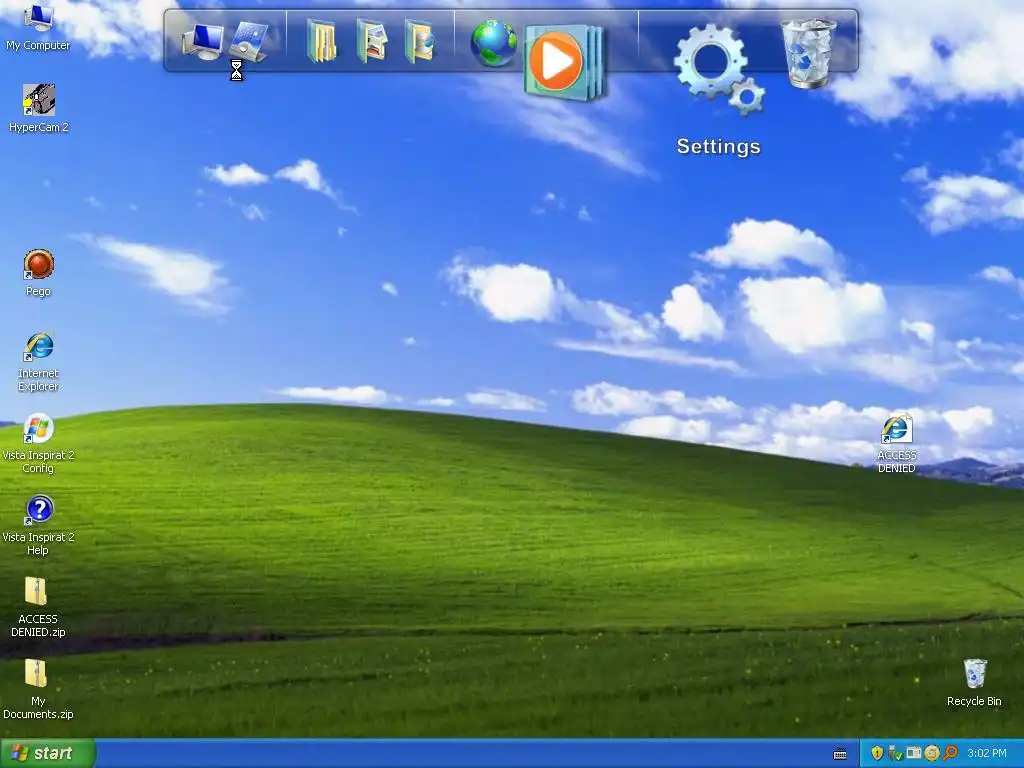Click the window-shaped tray icon
Viewport: 1024px width, 768px height.
coord(914,753)
